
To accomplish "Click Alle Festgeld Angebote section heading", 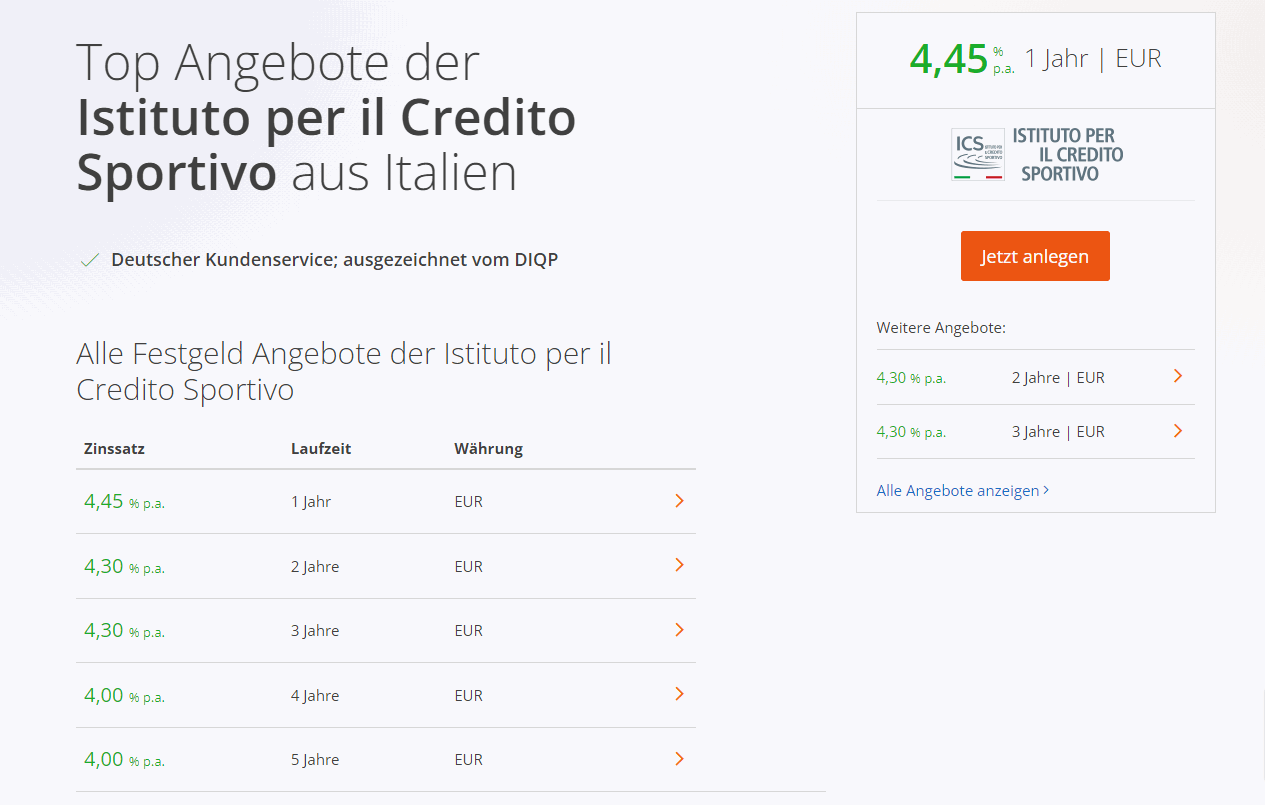I will click(x=344, y=371).
